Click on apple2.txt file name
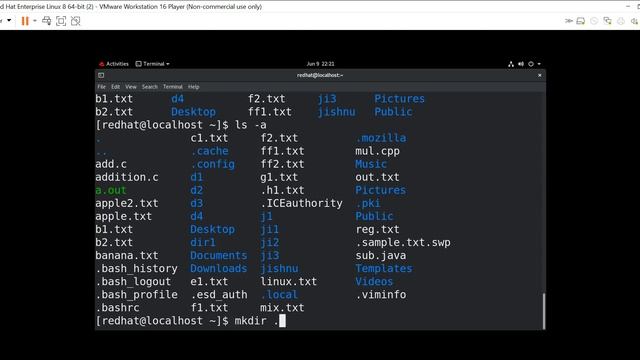The image size is (640, 360). pos(127,203)
